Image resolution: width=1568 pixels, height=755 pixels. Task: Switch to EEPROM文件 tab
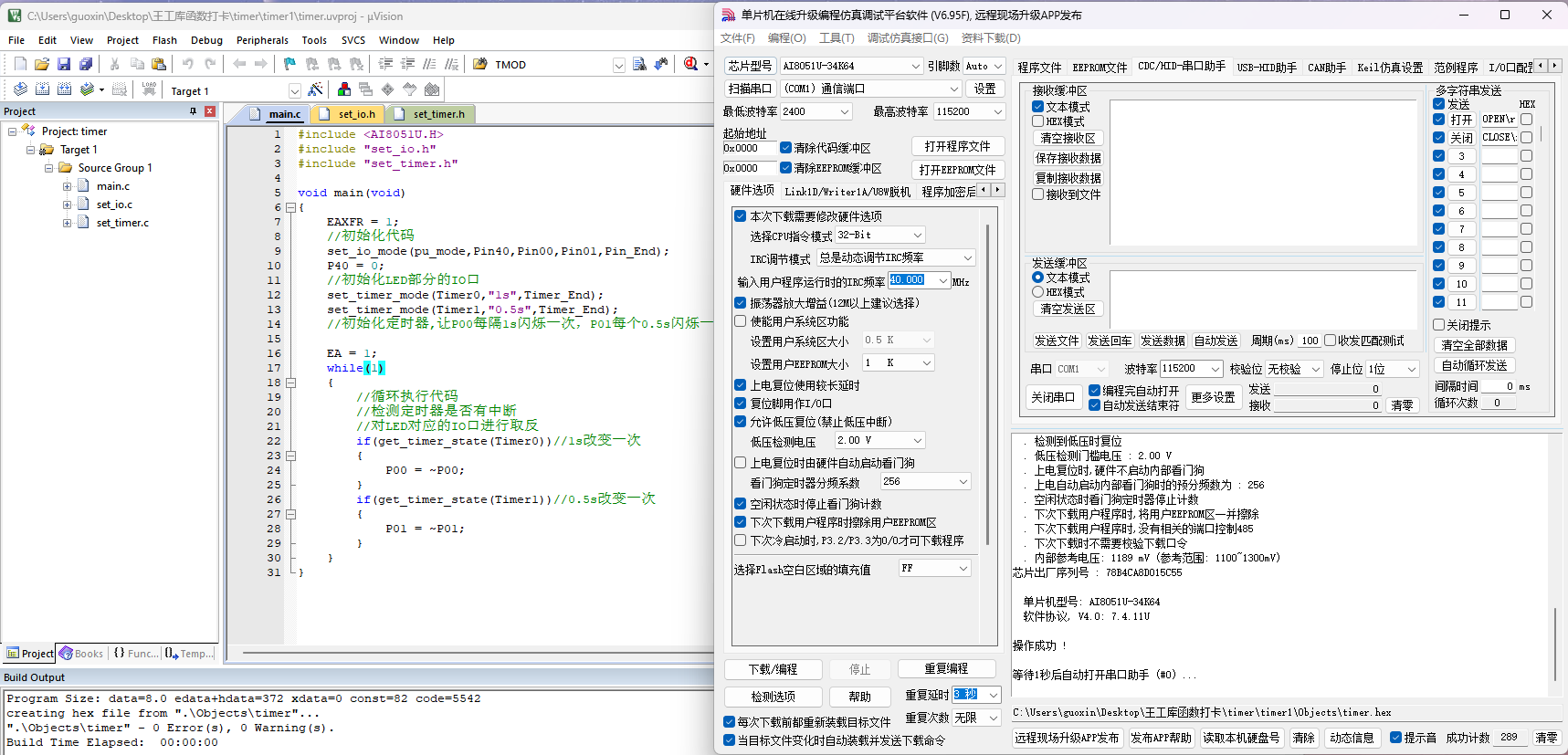(1100, 68)
